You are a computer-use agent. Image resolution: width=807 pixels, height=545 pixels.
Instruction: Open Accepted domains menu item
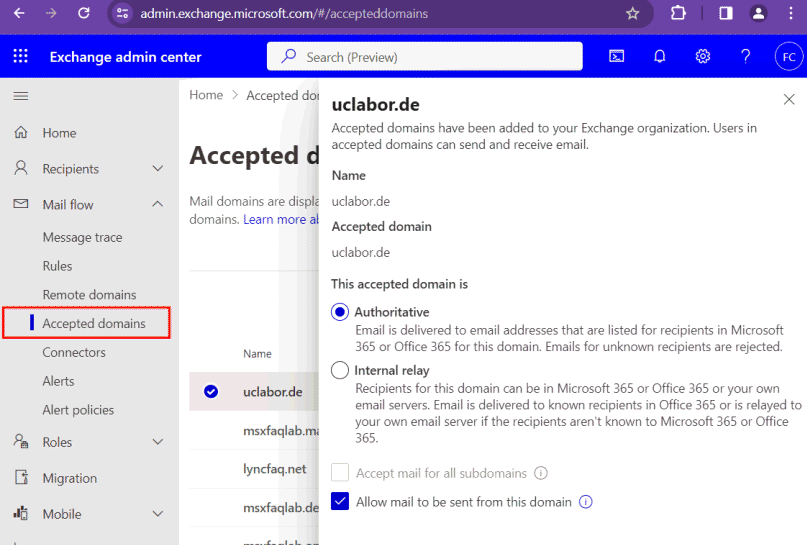86,323
